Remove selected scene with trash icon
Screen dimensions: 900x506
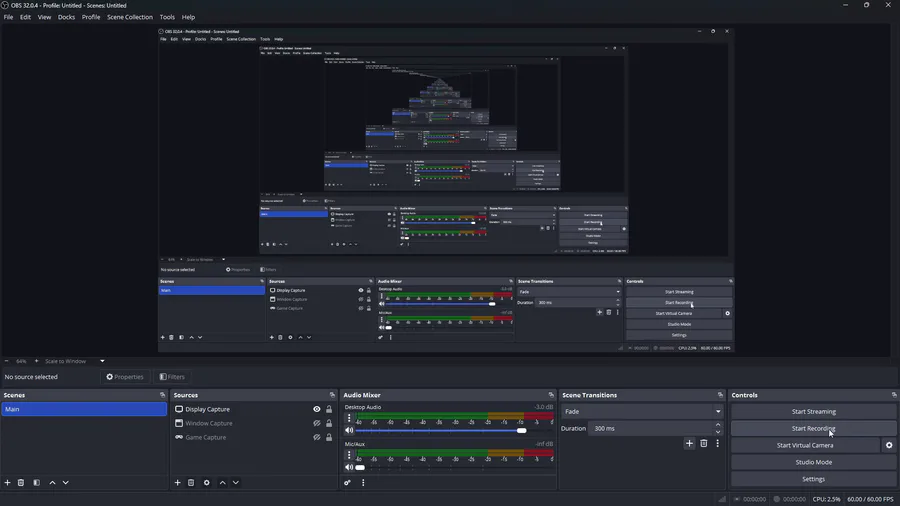tap(21, 482)
